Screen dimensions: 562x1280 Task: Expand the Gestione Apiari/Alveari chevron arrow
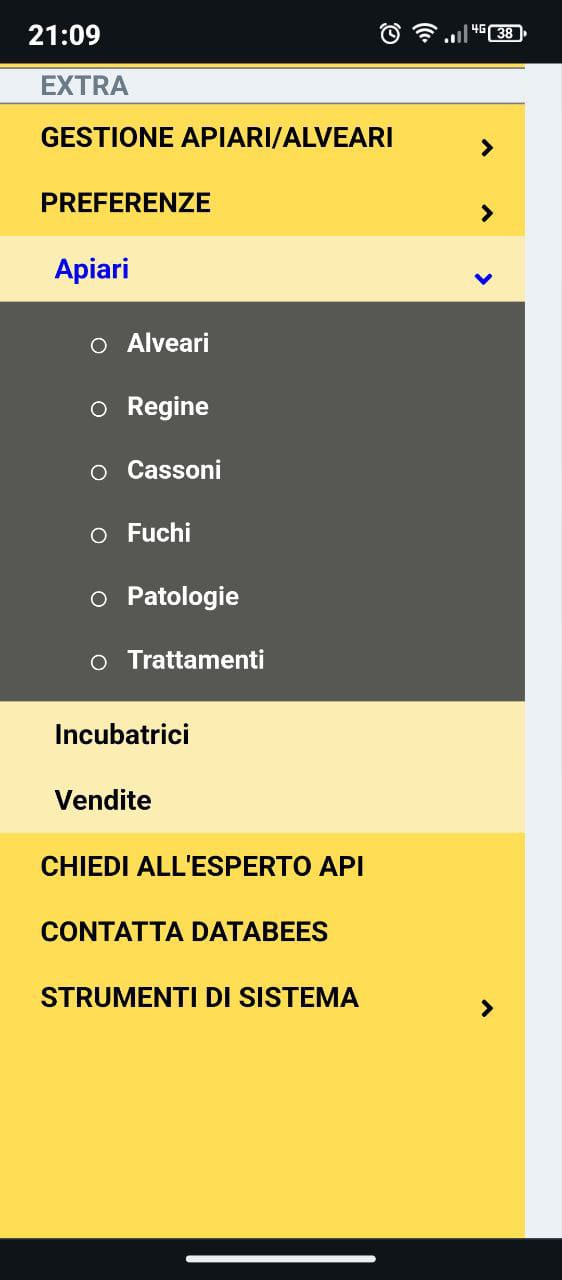487,148
